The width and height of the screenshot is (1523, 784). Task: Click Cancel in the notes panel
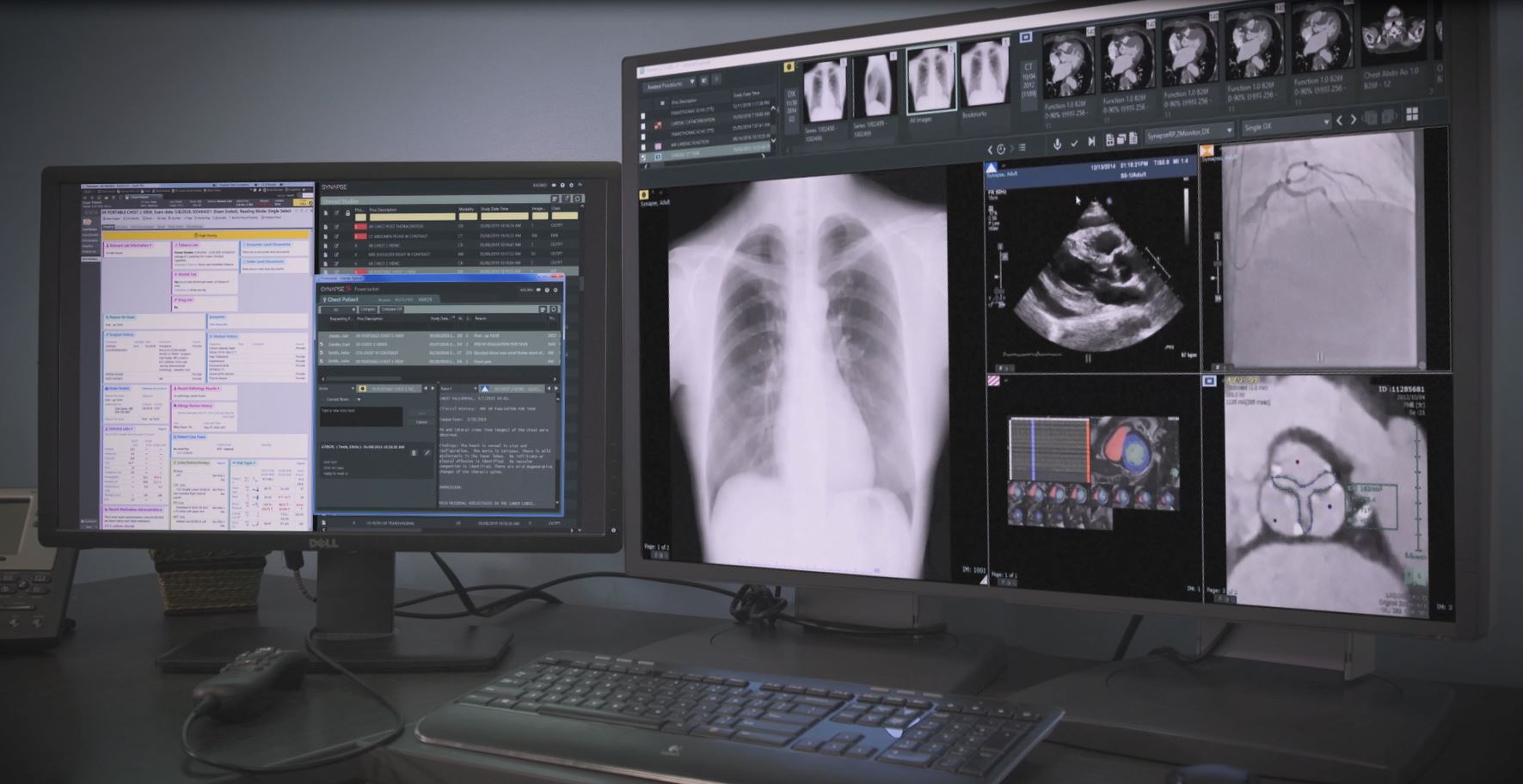pos(421,422)
